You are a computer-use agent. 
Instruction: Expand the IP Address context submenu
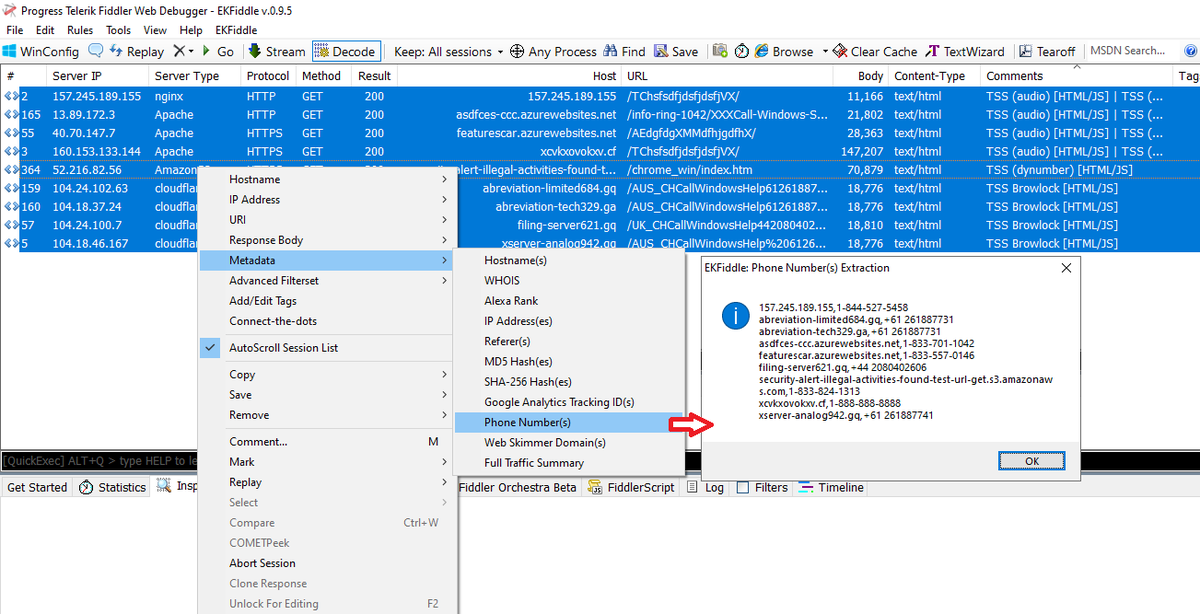(327, 199)
